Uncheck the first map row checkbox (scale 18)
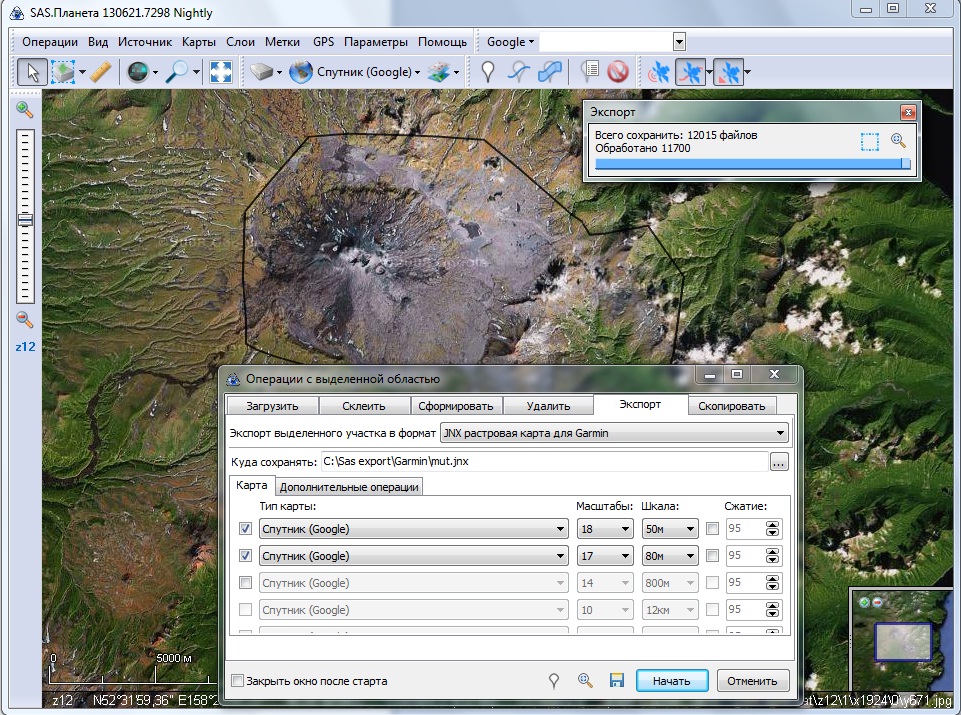This screenshot has height=715, width=961. tap(246, 529)
